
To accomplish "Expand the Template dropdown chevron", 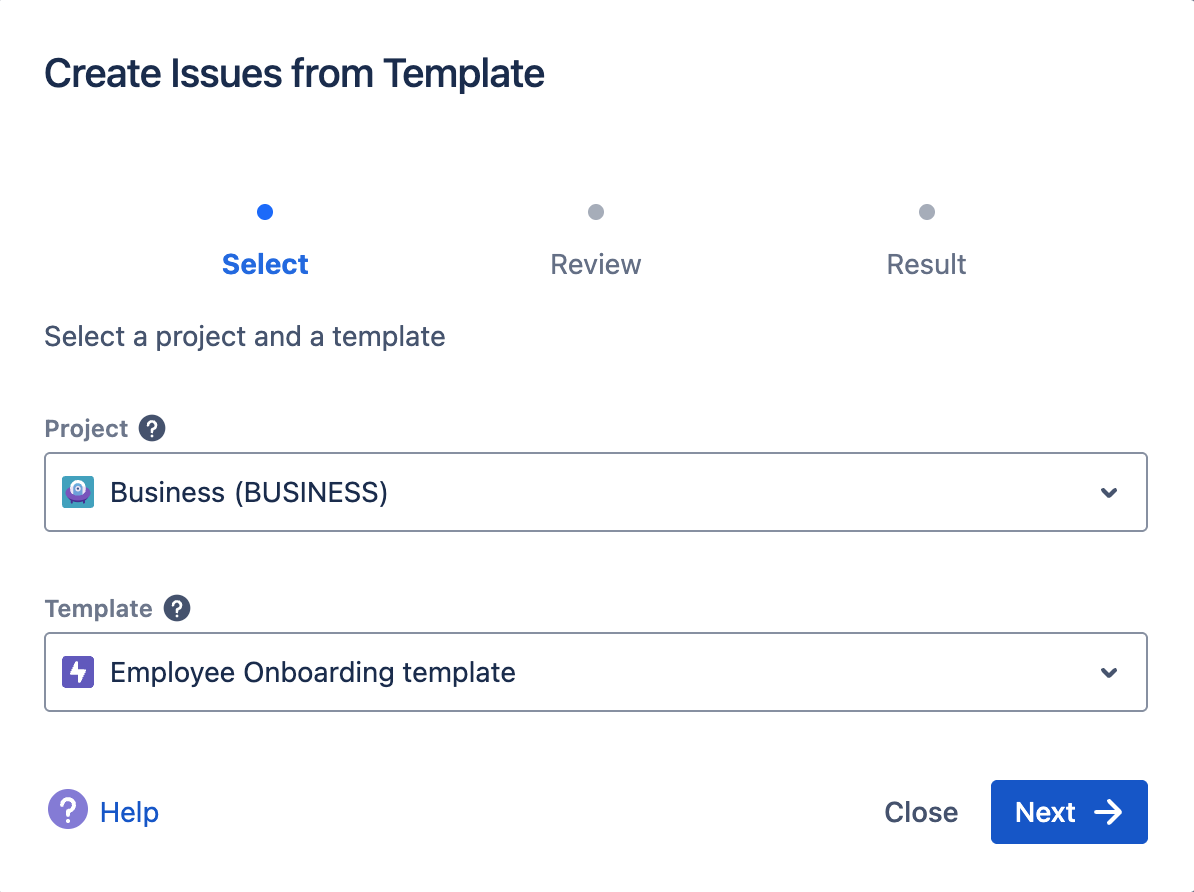I will coord(1108,672).
